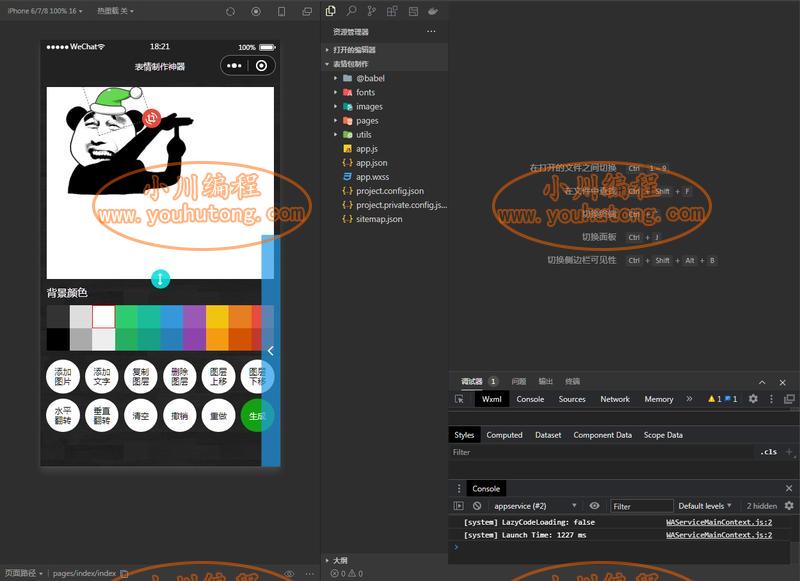Image resolution: width=800 pixels, height=581 pixels.
Task: Toggle the console eye live expression
Action: (x=594, y=506)
